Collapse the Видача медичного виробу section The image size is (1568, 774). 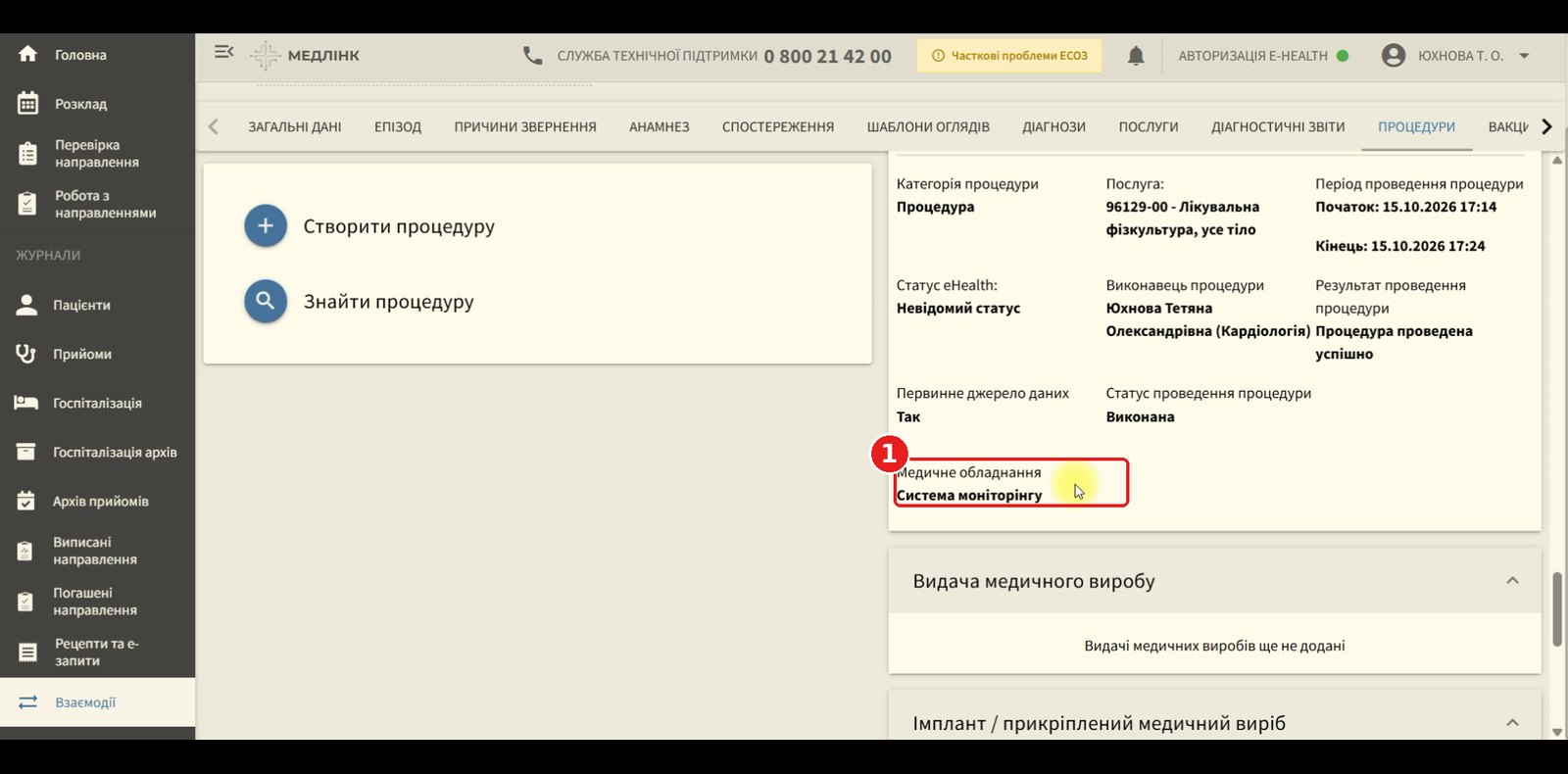click(x=1512, y=581)
